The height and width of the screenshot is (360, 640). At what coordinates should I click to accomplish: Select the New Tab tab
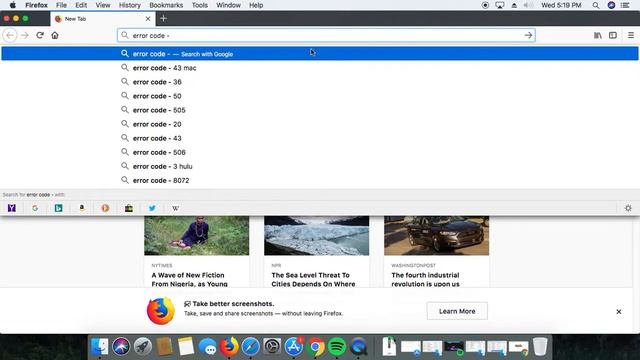click(103, 19)
